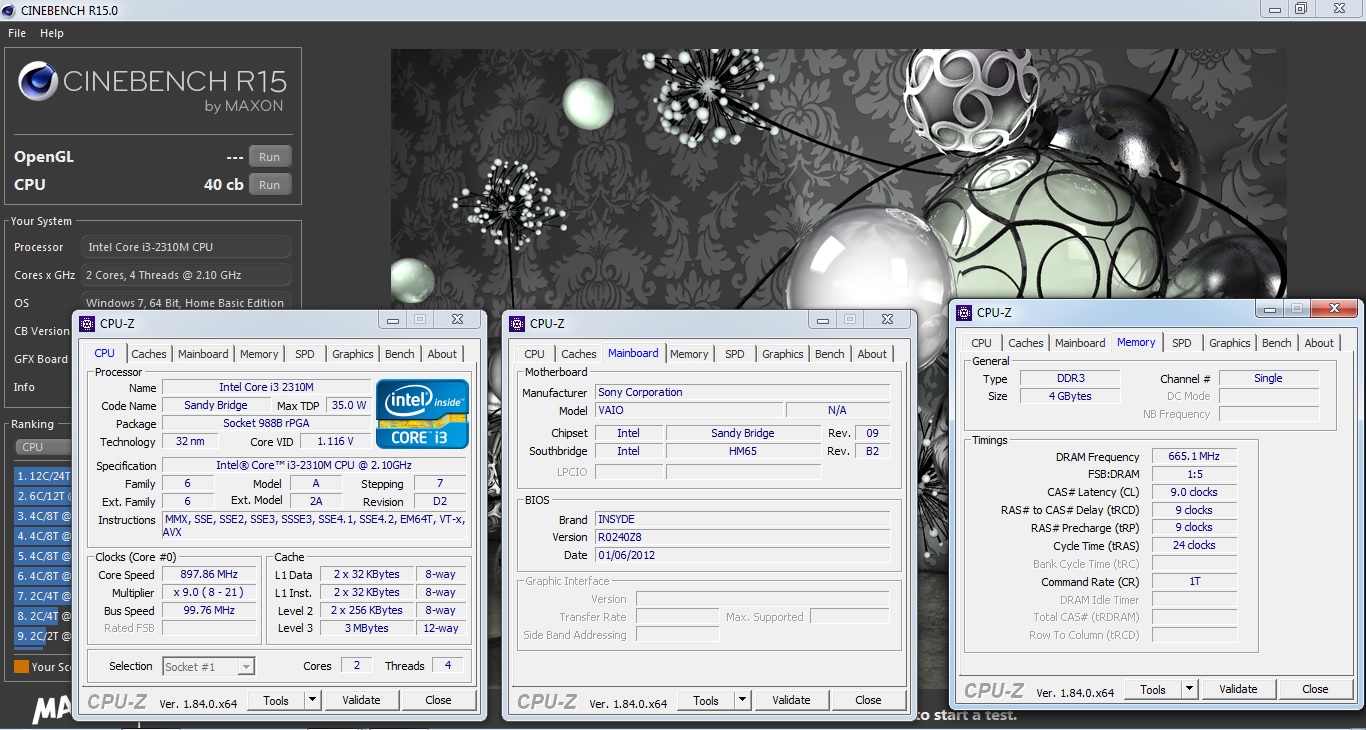Open the About tab in the right Memory window

coord(1319,343)
